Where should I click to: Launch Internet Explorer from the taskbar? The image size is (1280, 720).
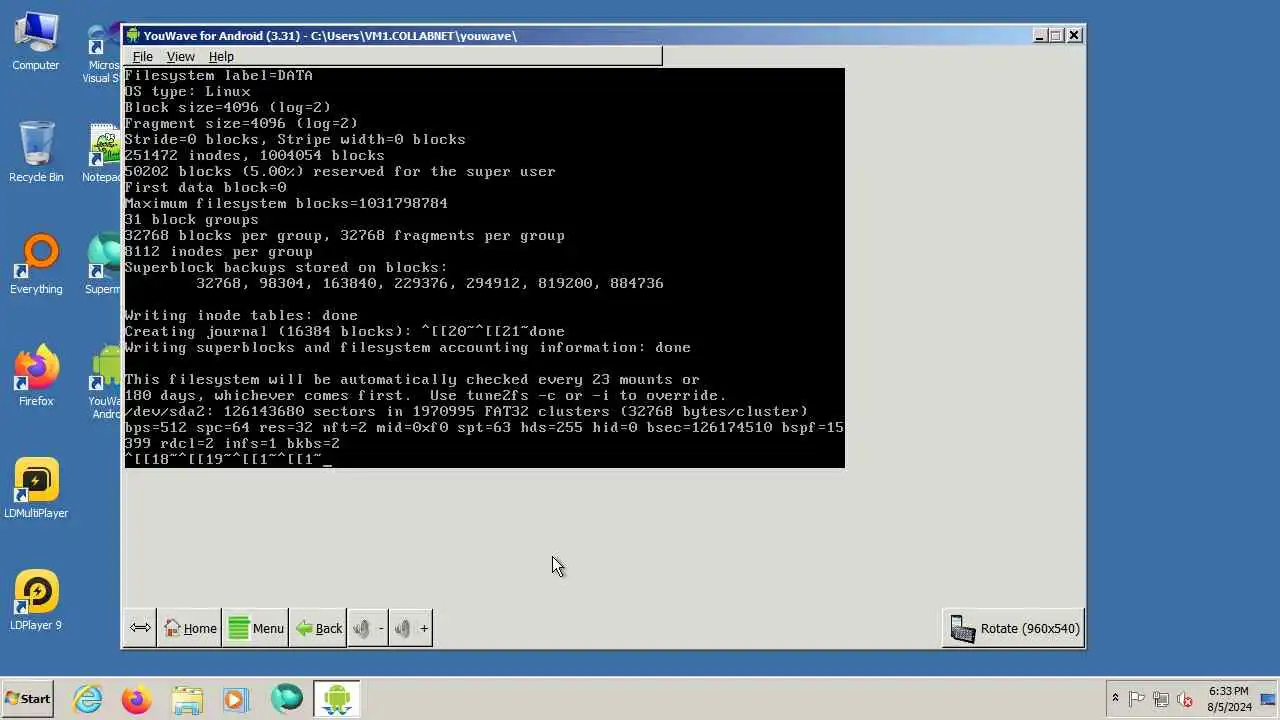[x=88, y=699]
